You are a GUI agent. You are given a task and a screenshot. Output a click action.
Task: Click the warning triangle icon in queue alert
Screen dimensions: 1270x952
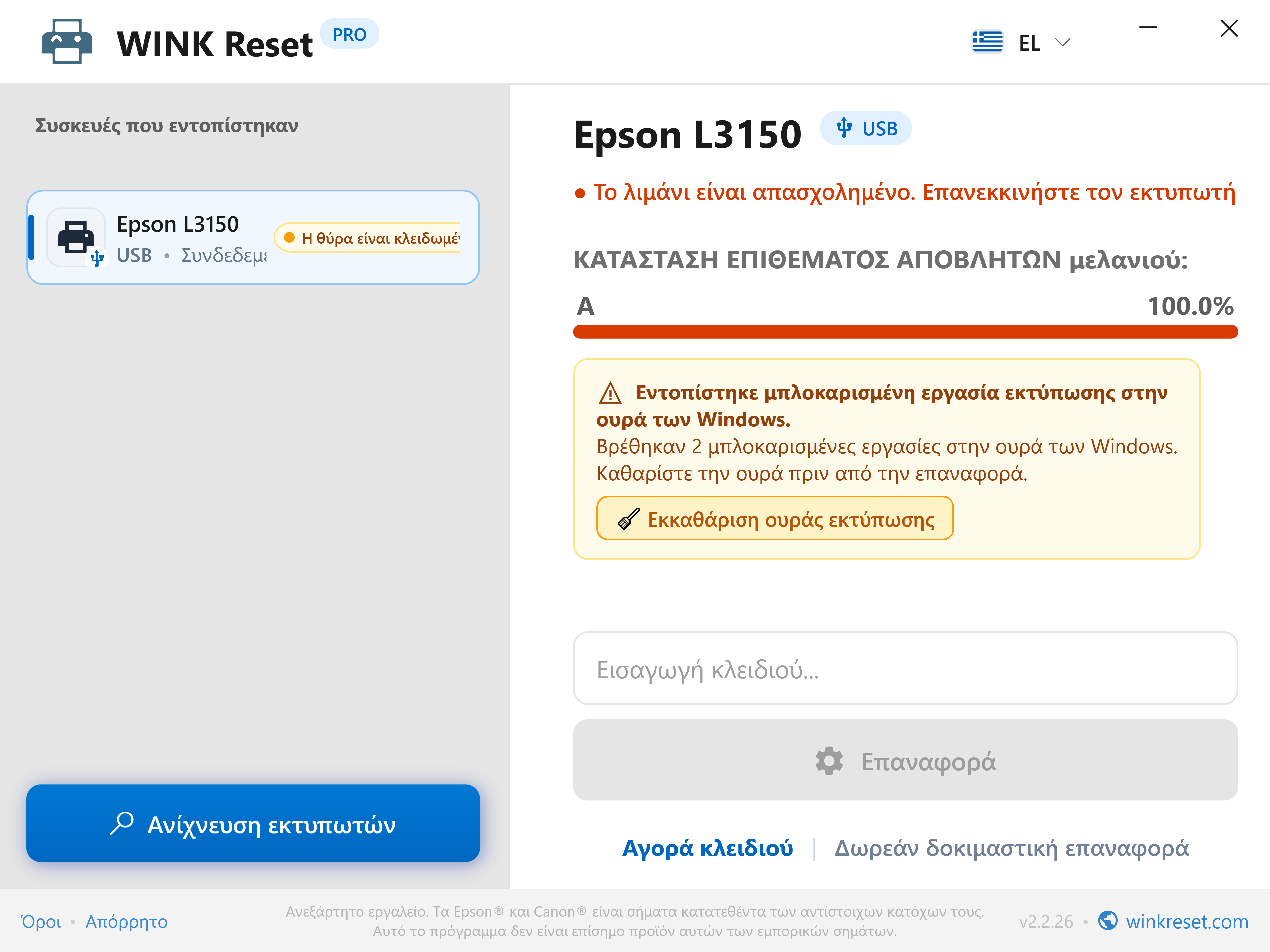click(610, 393)
